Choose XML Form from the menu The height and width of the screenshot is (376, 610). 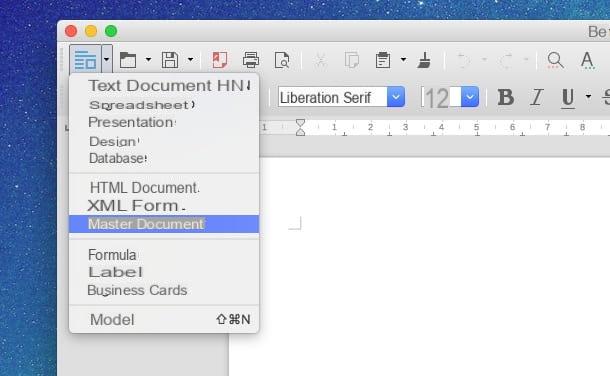[164, 205]
